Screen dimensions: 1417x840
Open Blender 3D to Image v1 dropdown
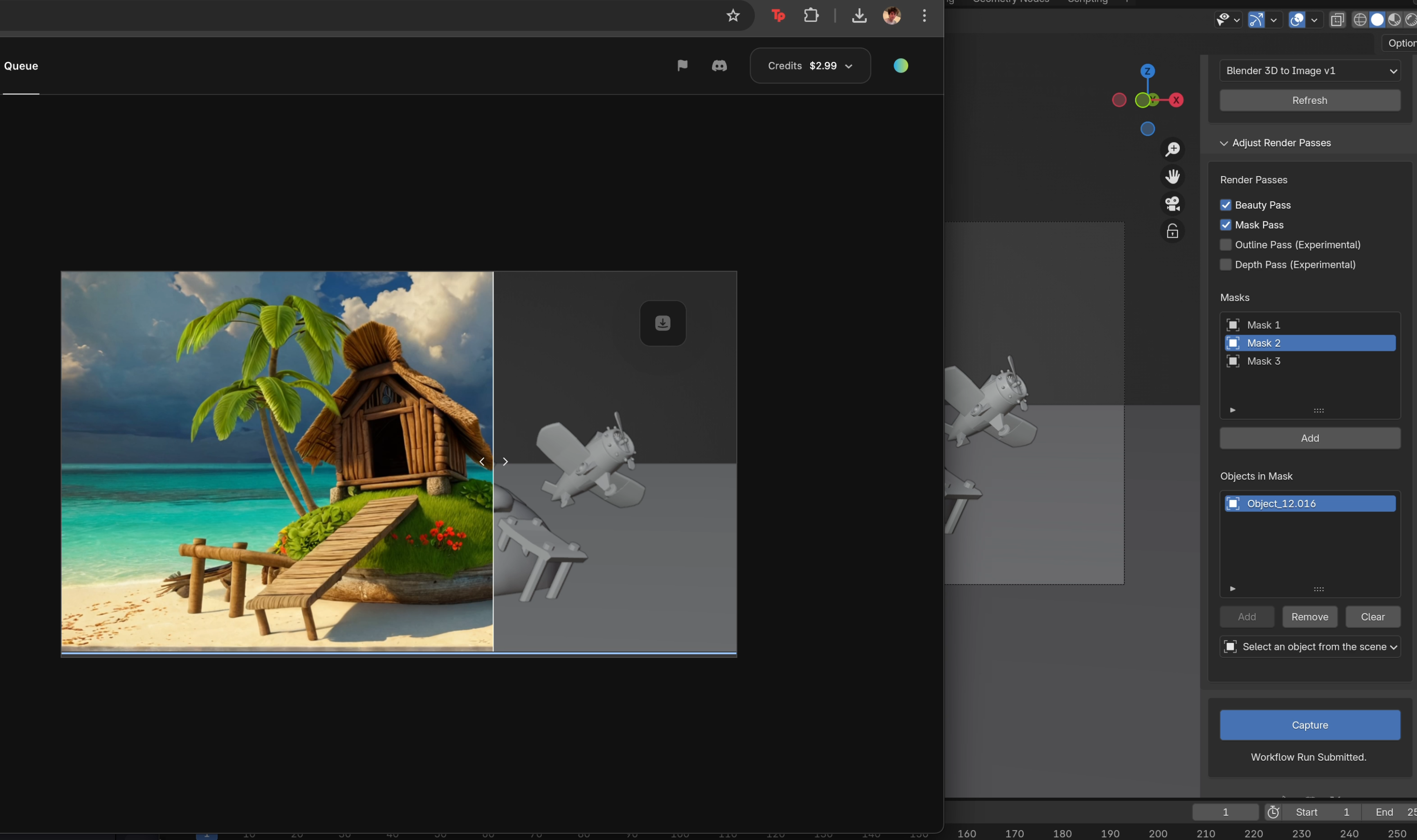tap(1309, 71)
